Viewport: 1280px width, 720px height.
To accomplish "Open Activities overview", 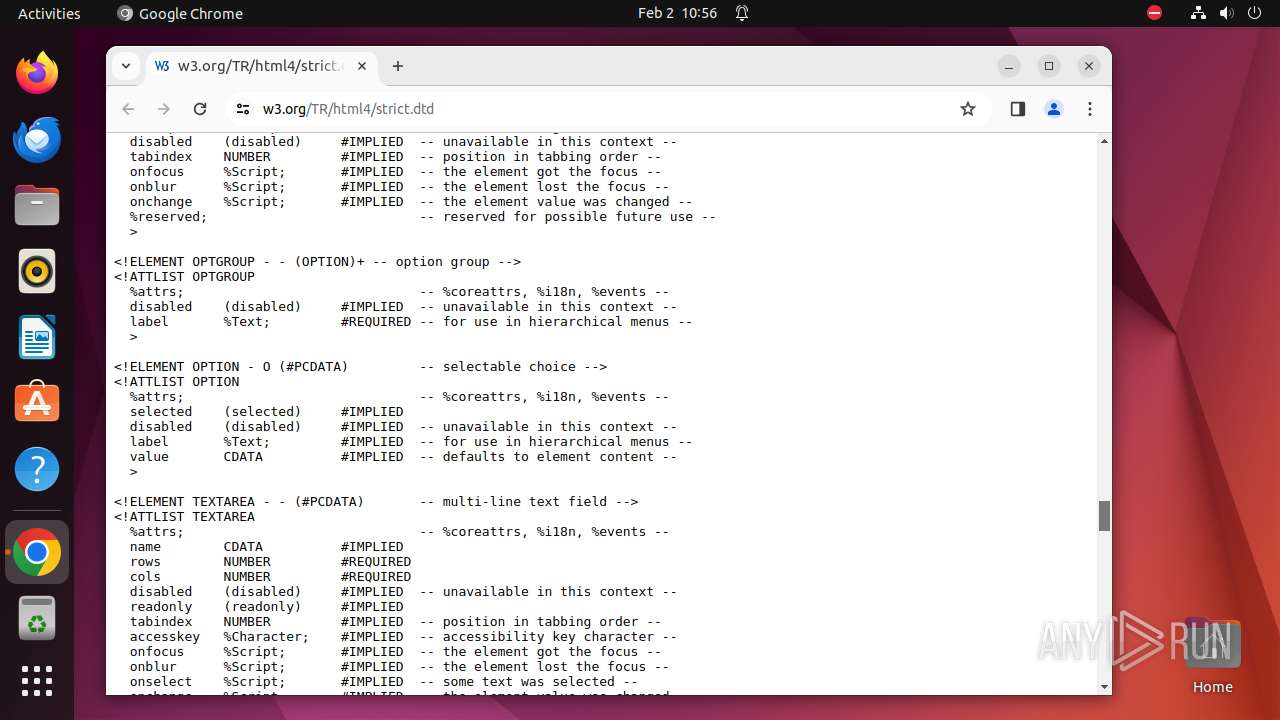I will tap(49, 13).
